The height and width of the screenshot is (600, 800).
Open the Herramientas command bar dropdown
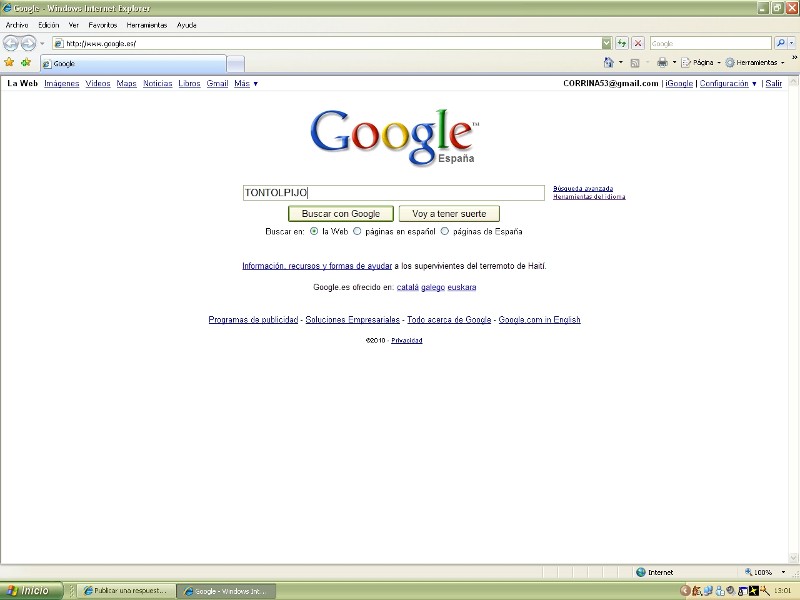click(755, 62)
